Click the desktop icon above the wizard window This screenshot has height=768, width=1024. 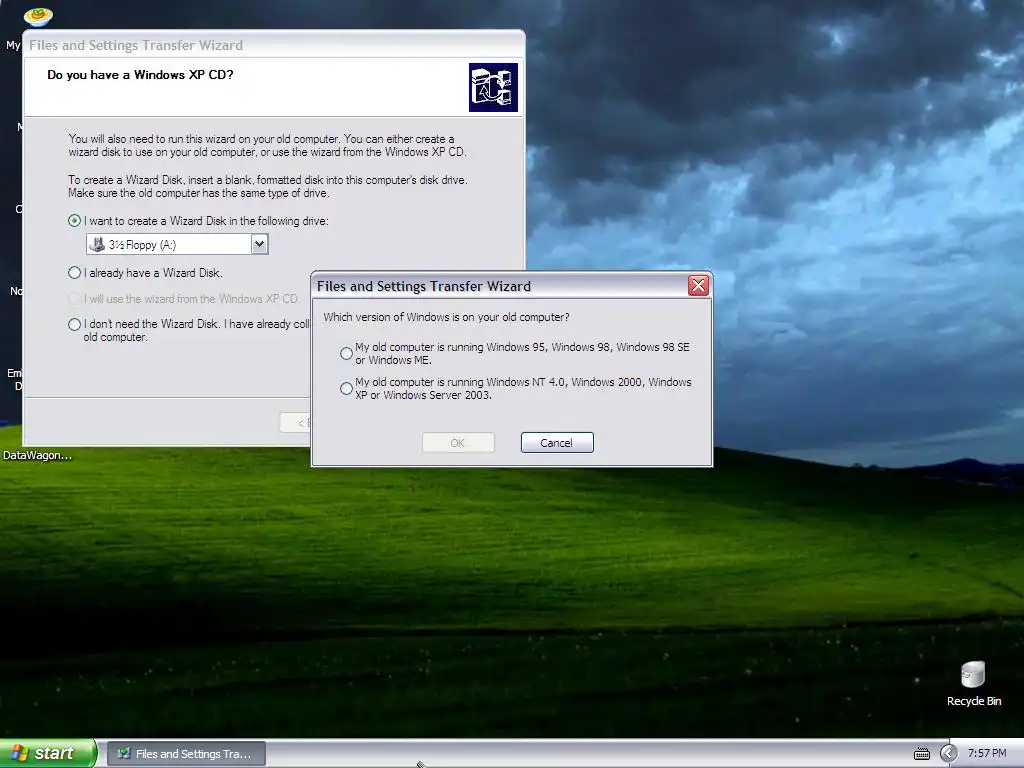point(38,16)
